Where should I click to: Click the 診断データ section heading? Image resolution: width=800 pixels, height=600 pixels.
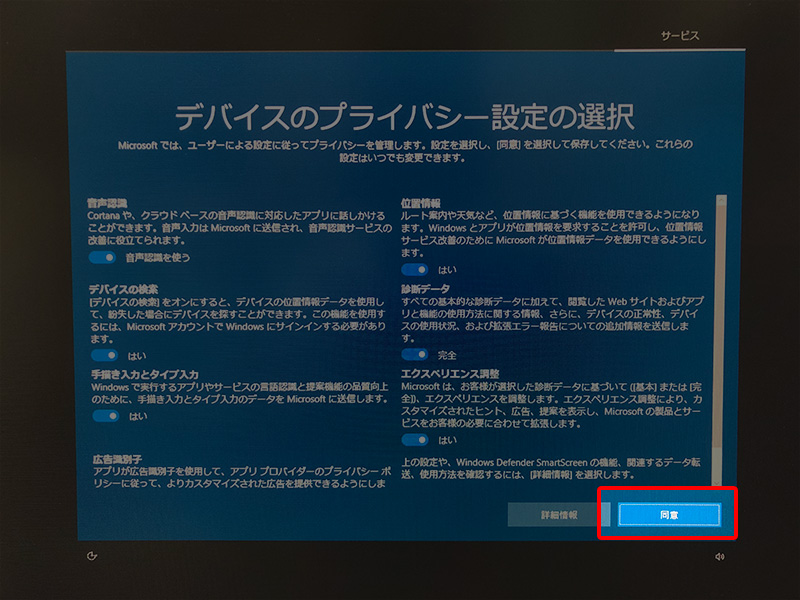tap(425, 287)
